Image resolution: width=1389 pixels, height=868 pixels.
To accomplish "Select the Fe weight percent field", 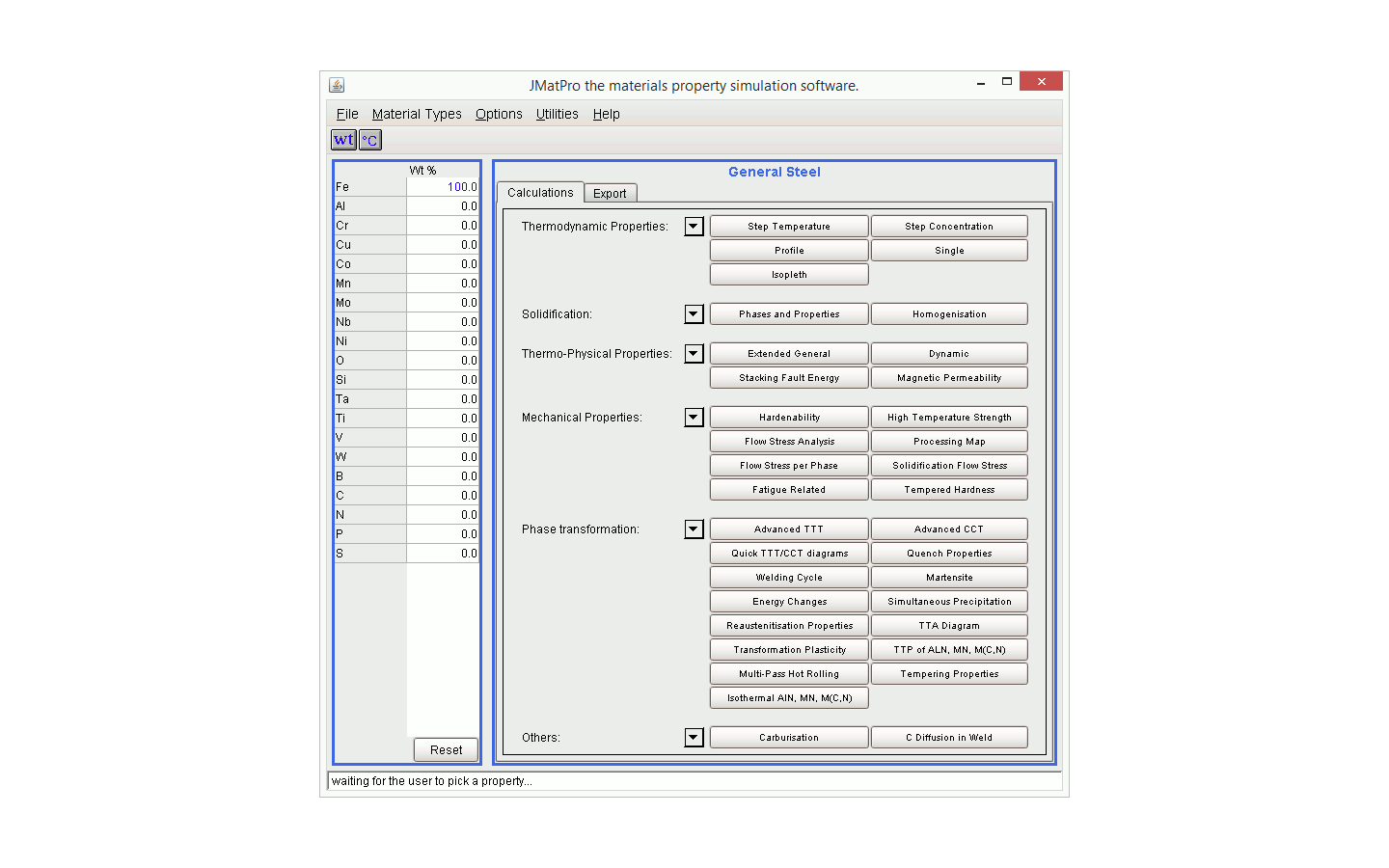I will pyautogui.click(x=443, y=187).
